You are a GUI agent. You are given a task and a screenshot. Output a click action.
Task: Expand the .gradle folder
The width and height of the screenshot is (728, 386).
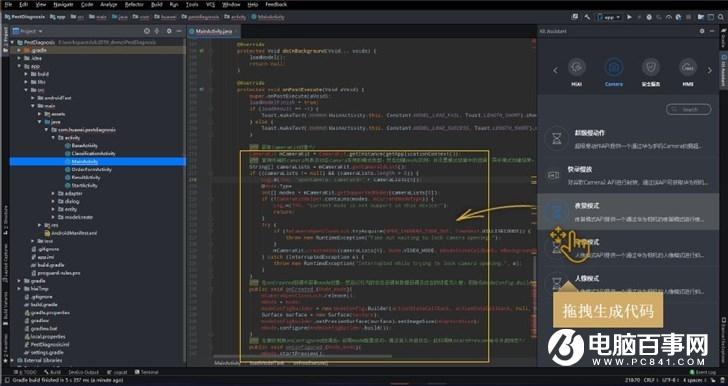(19, 50)
